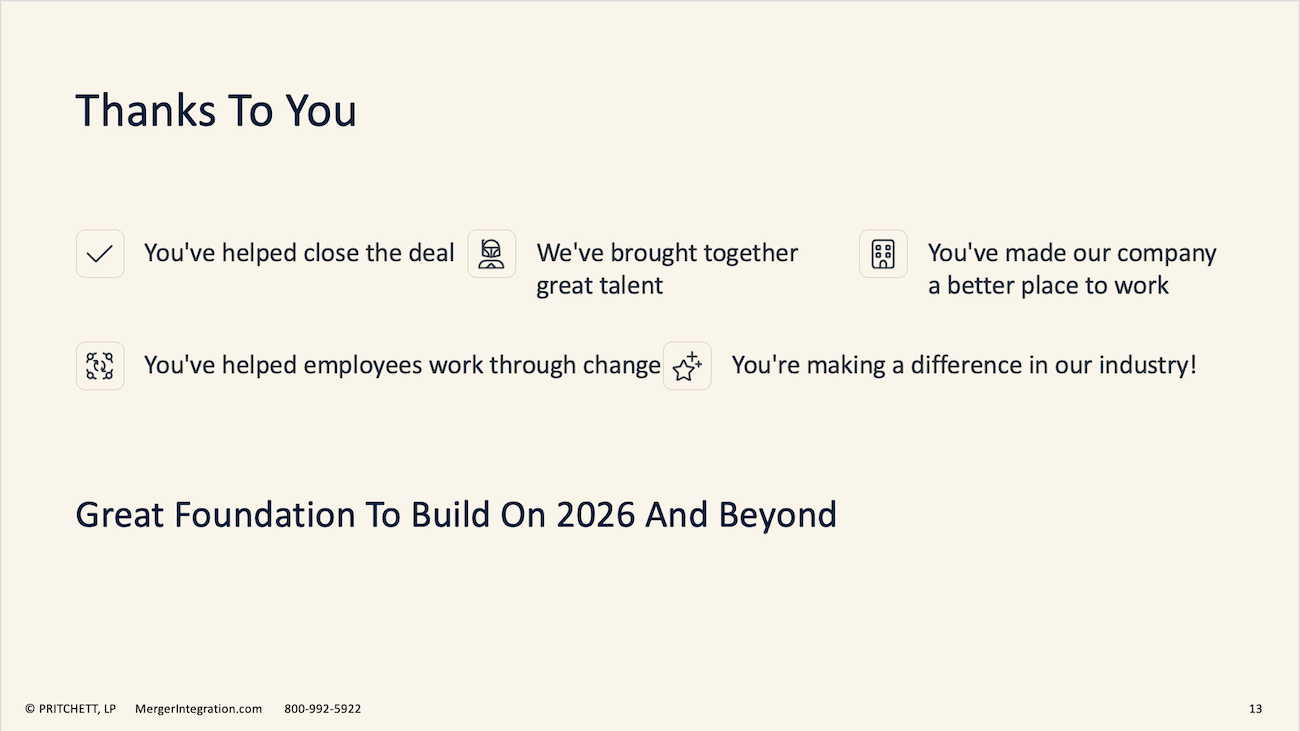The image size is (1300, 731).
Task: Select the slide number 13 in the footer
Action: click(x=1255, y=709)
